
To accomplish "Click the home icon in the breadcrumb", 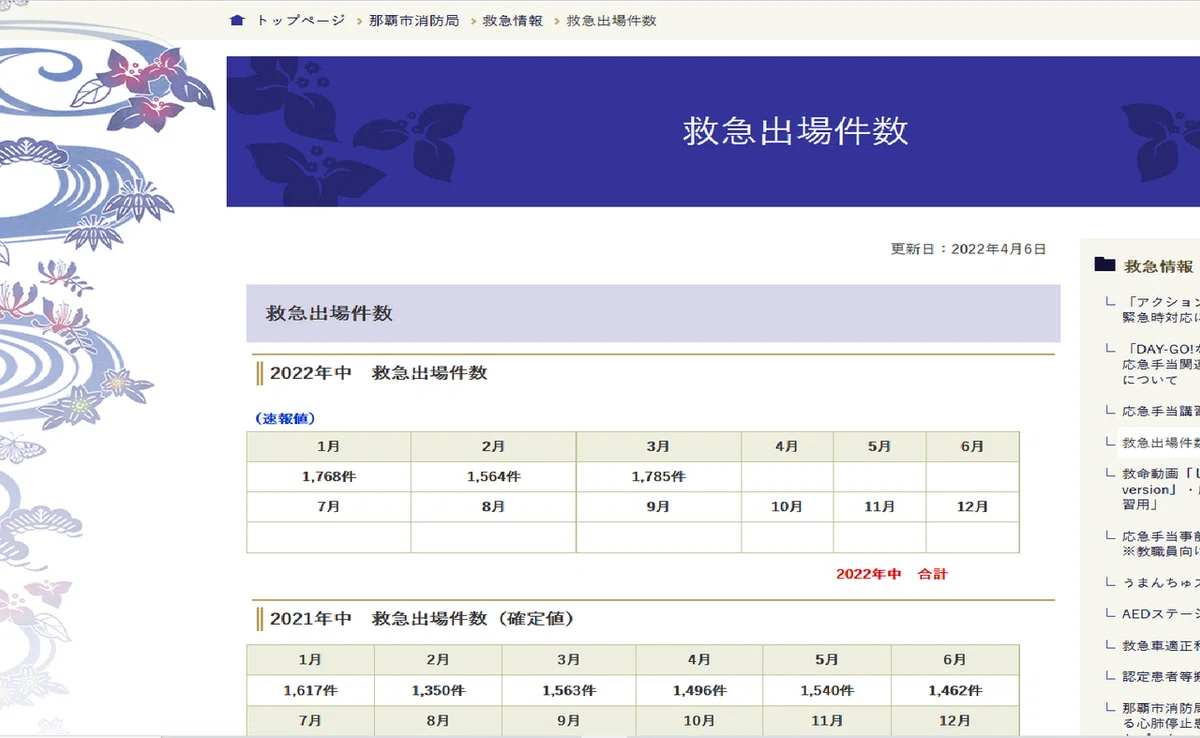I will pos(237,20).
